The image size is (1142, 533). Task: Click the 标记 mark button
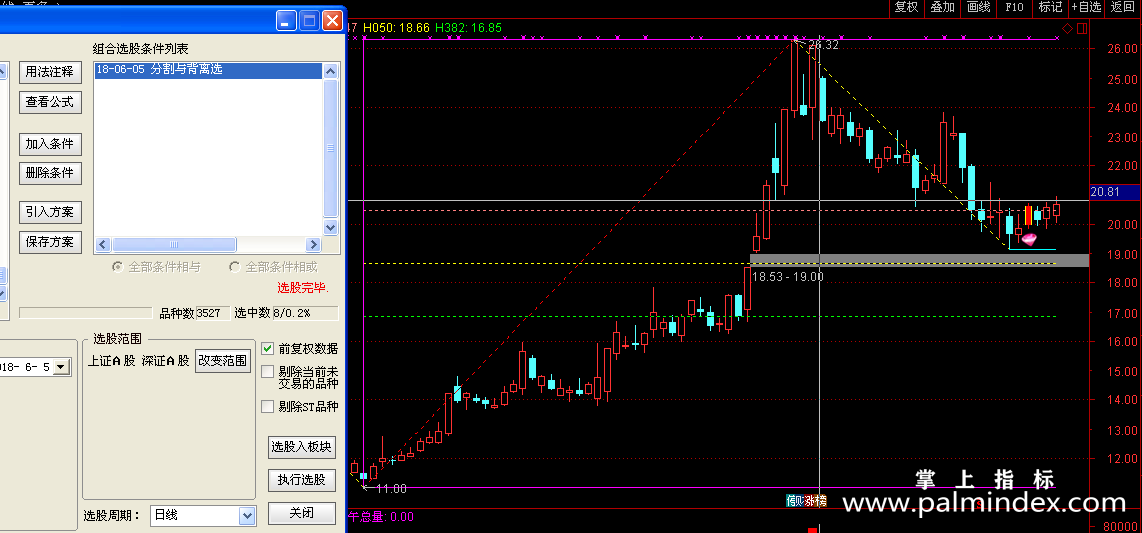(x=1050, y=7)
